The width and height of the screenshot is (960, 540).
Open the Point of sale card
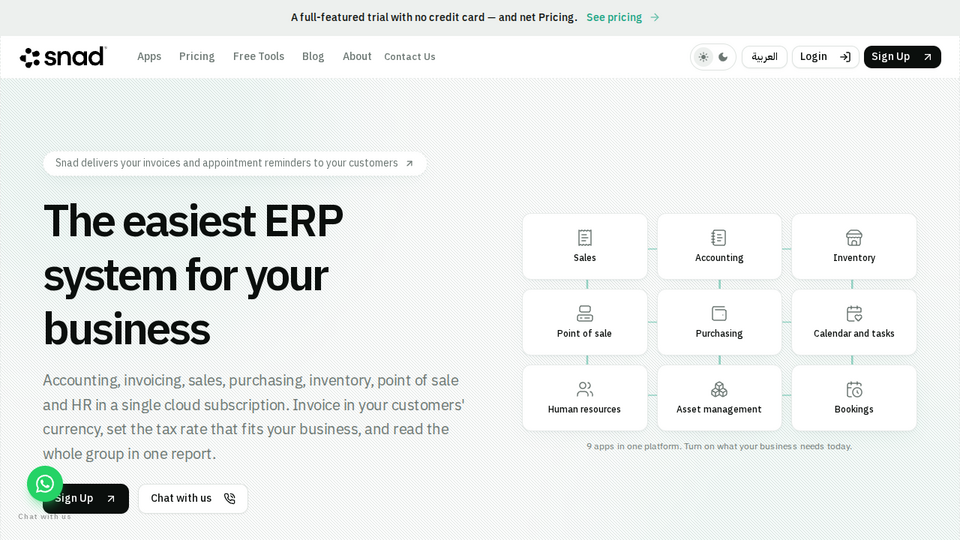pos(585,322)
